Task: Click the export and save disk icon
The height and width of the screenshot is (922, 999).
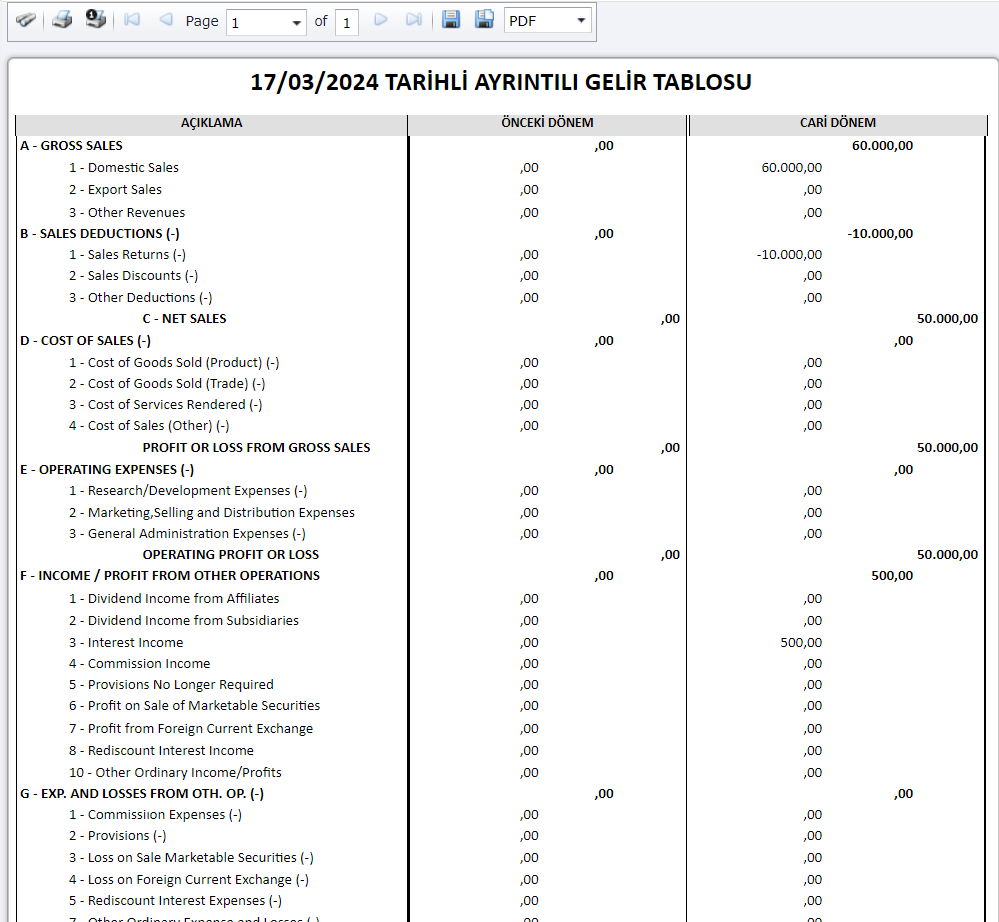Action: coord(451,20)
